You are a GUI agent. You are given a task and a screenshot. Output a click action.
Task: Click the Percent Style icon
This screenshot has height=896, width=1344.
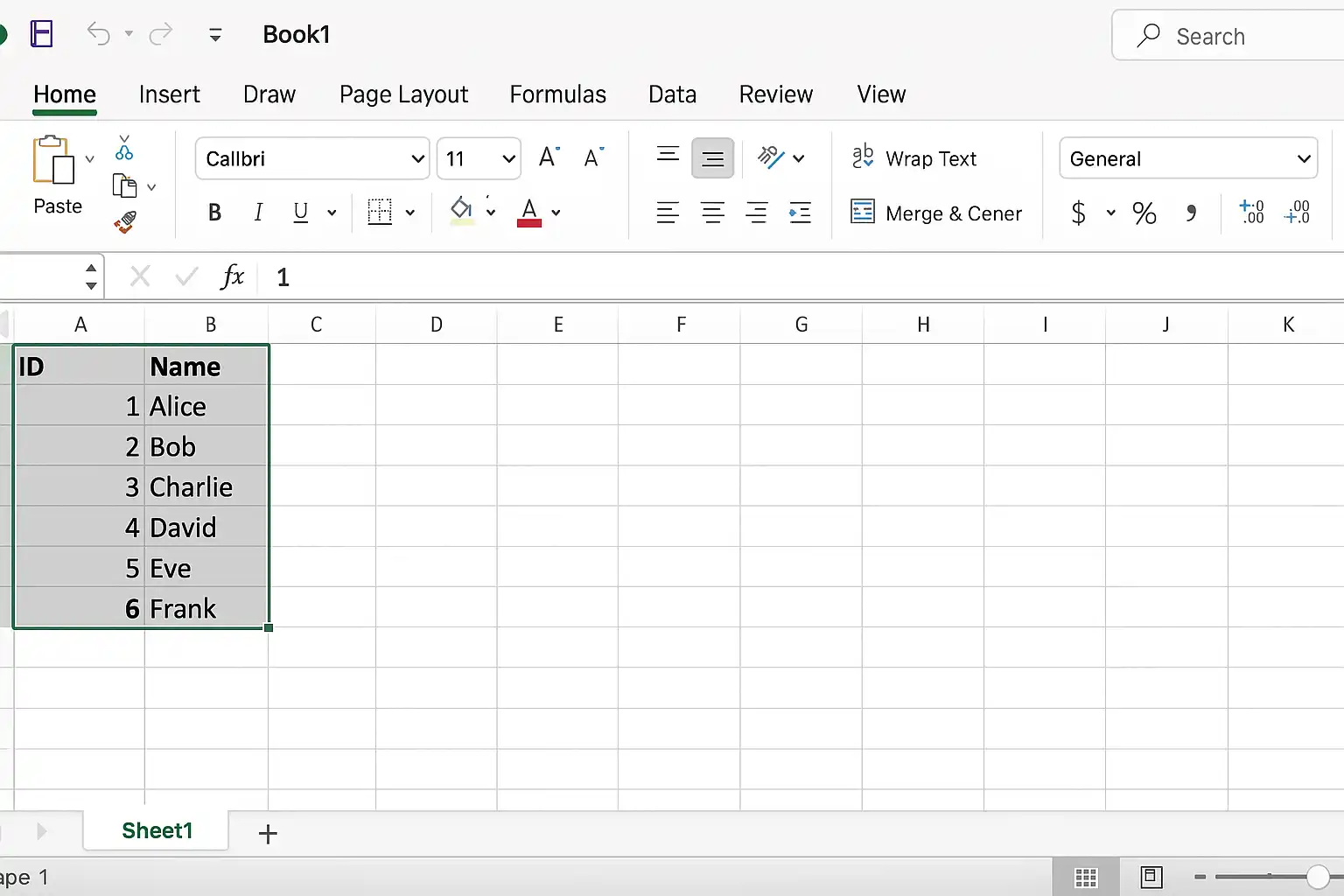[x=1144, y=213]
